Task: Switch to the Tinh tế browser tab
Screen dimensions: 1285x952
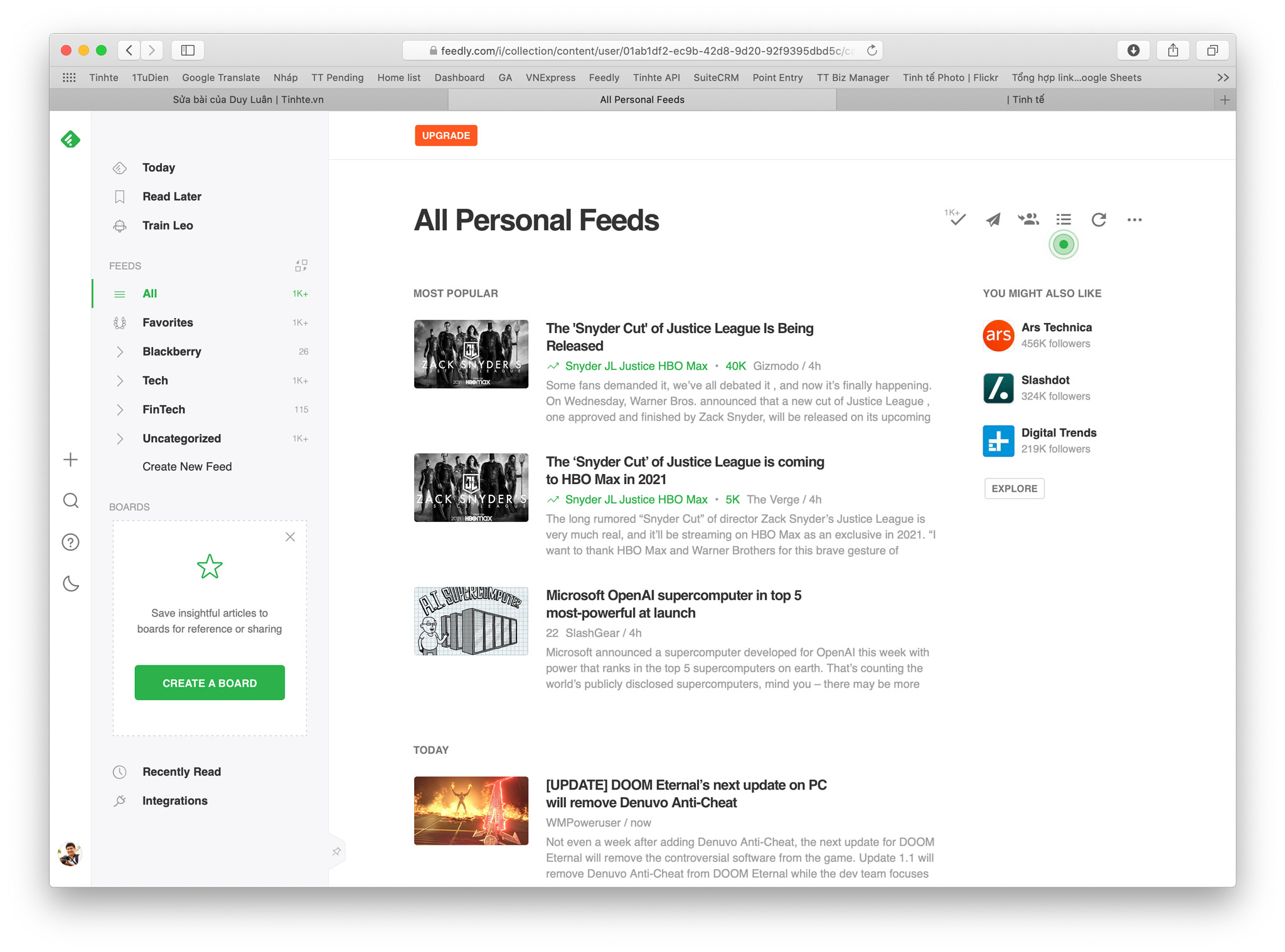Action: pyautogui.click(x=1025, y=100)
